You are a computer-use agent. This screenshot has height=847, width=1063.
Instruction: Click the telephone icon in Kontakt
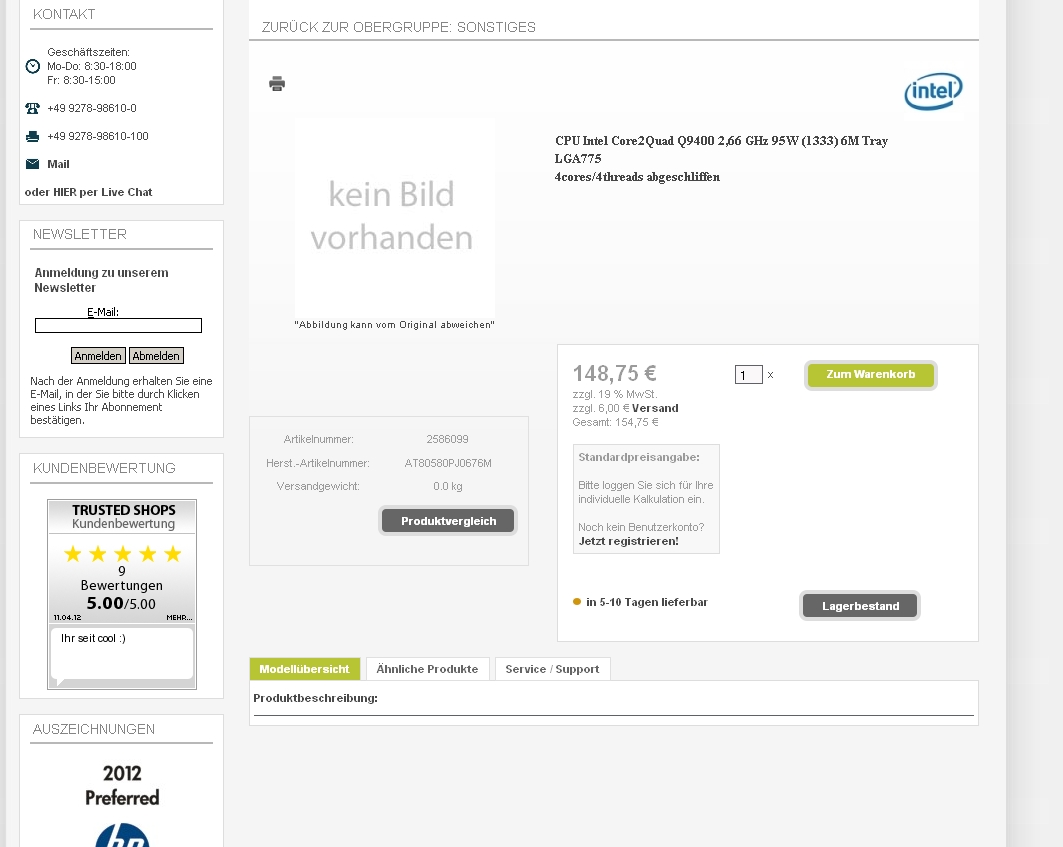pos(33,108)
